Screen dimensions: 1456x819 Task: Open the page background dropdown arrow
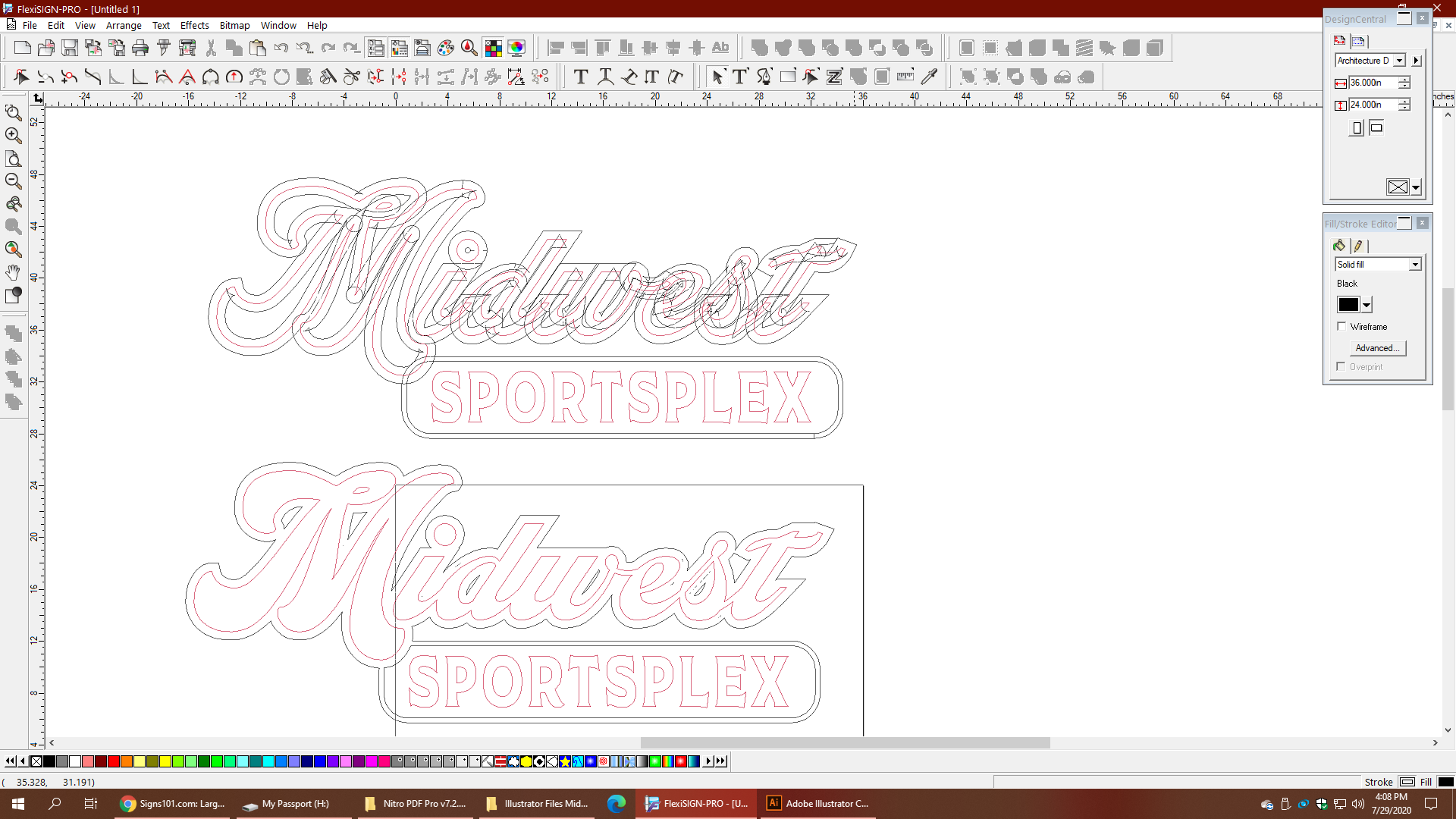[x=1415, y=187]
